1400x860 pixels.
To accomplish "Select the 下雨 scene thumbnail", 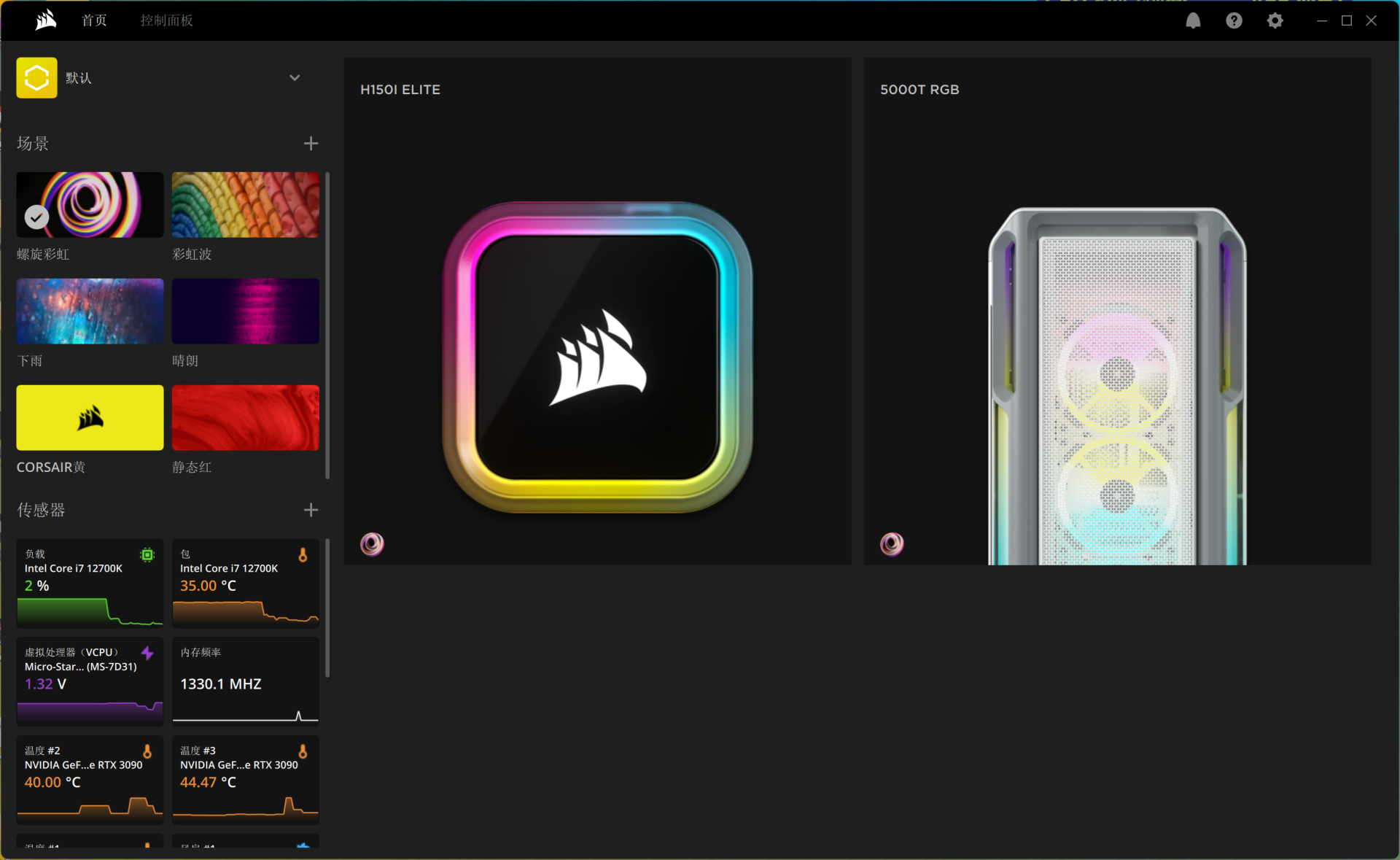I will click(90, 311).
